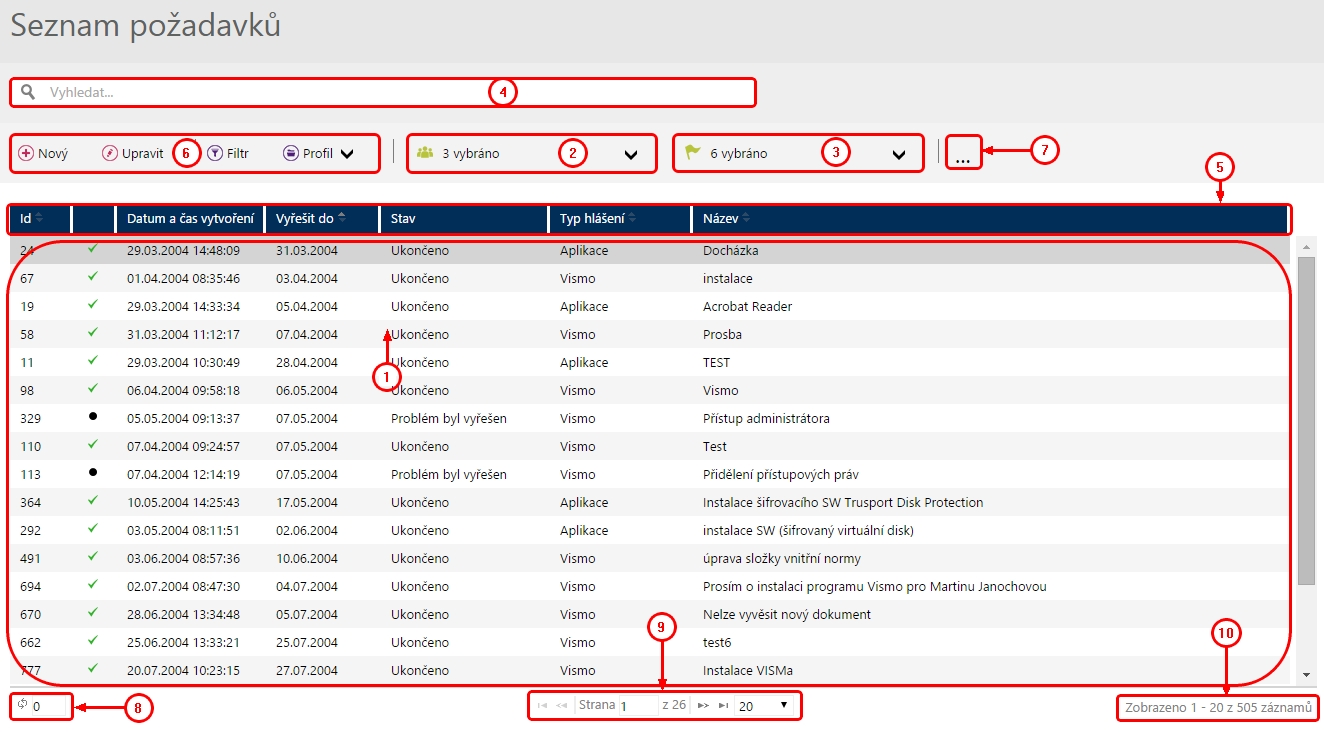Screen dimensions: 1324x732
Task: Select 'Instalace šifrovacího SW Trusport Disk Protection'
Action: 843,502
